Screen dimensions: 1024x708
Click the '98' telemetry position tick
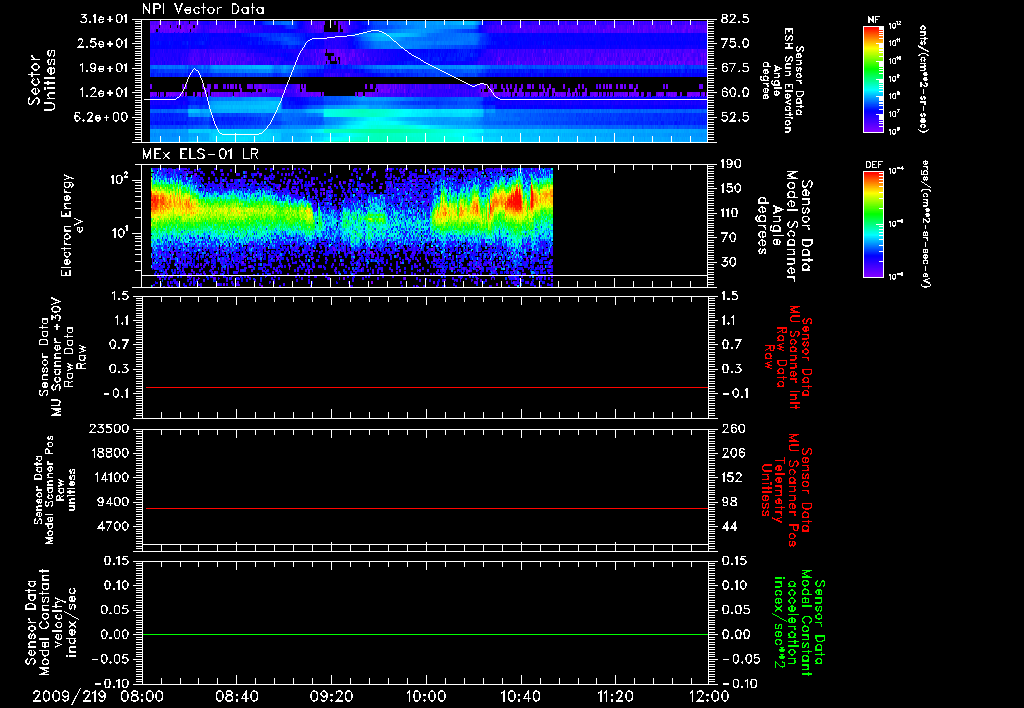729,502
